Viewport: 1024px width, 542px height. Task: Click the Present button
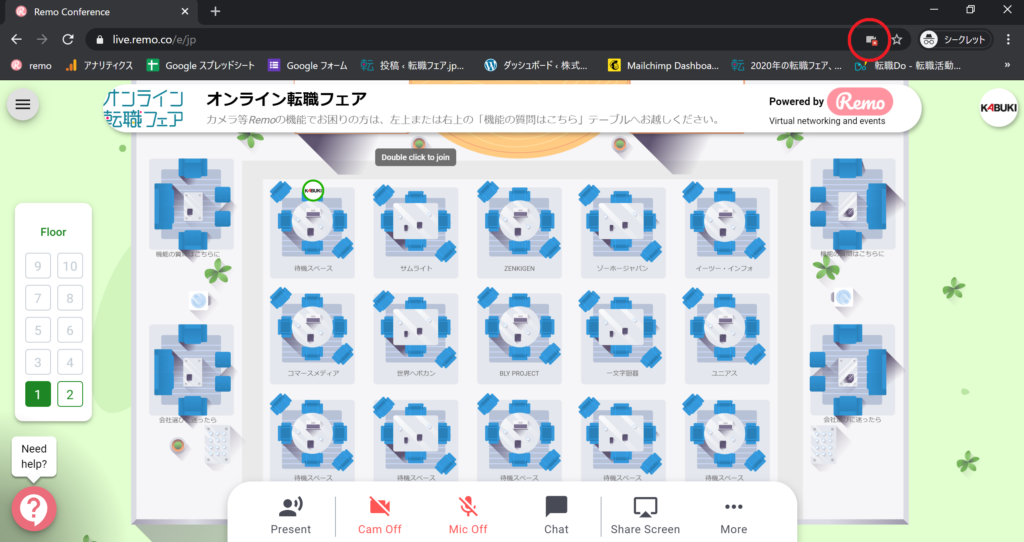[291, 516]
